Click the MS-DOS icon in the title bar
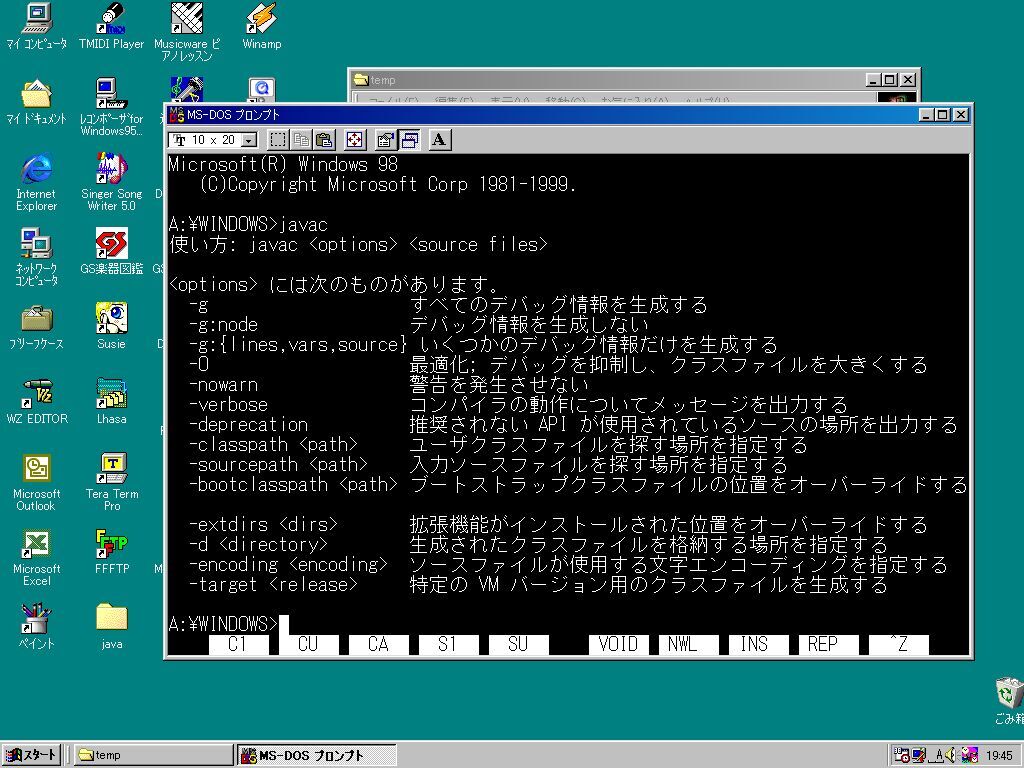1024x768 pixels. point(176,115)
